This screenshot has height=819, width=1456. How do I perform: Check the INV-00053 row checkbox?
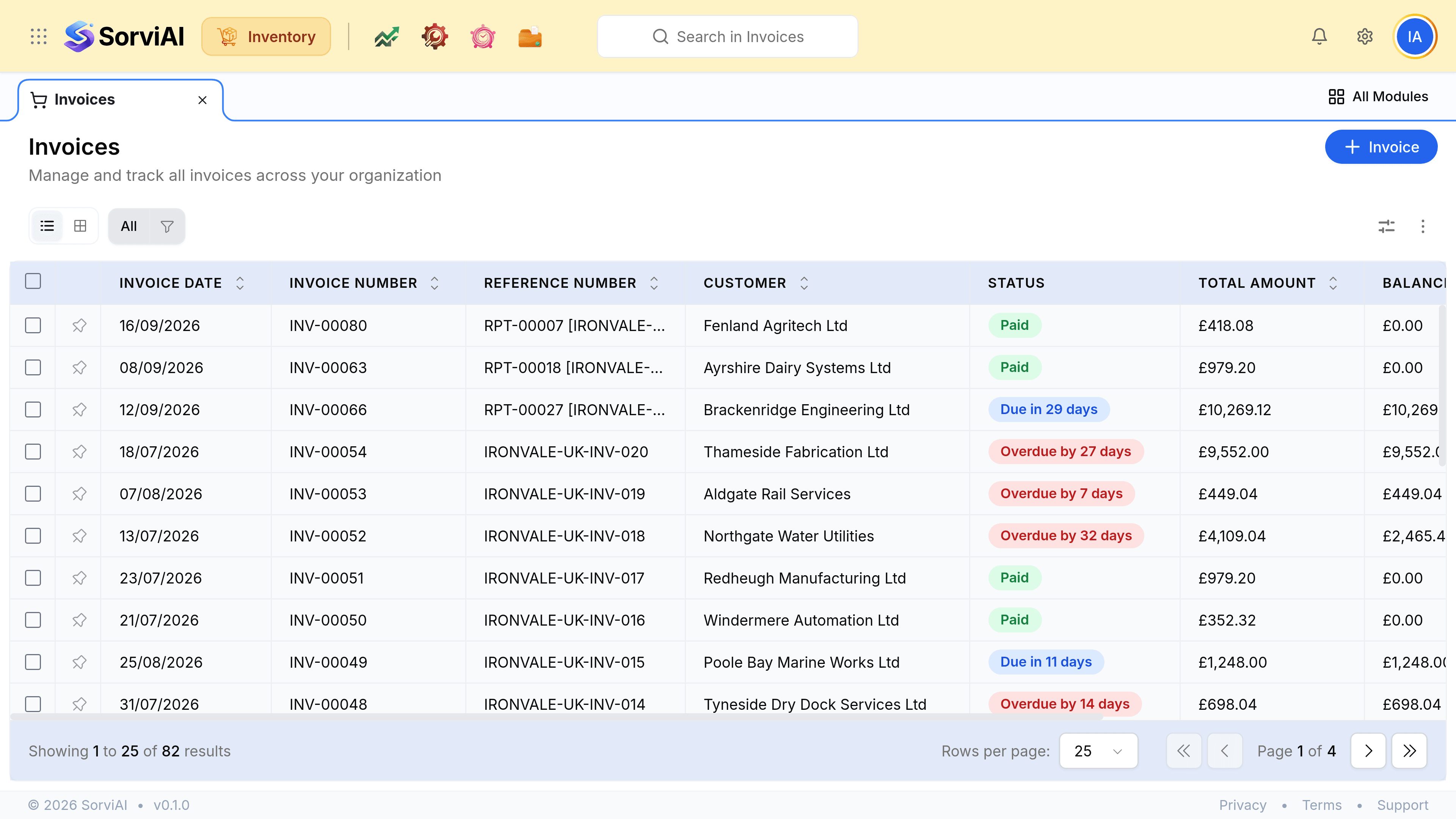coord(33,494)
